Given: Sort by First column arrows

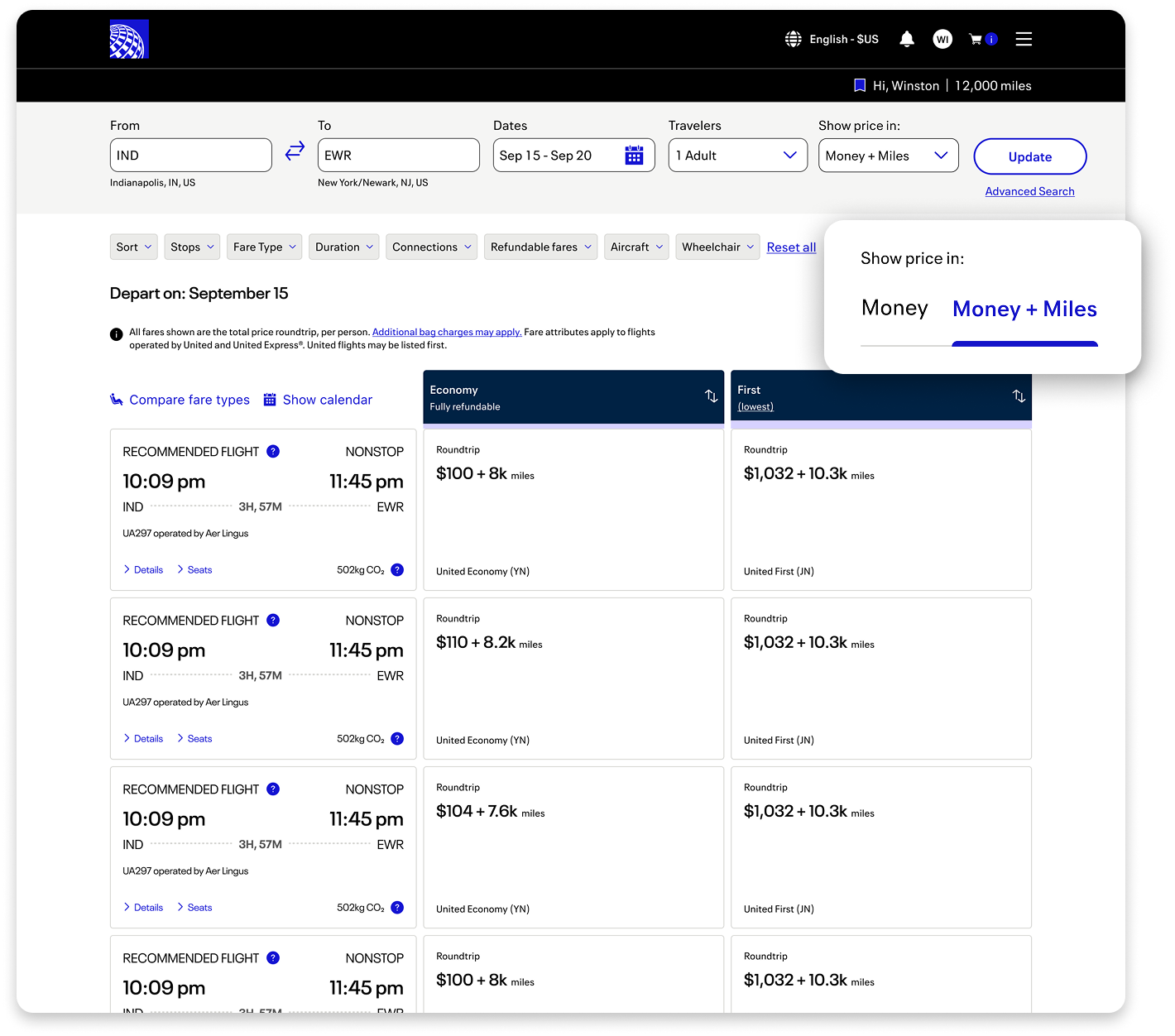Looking at the screenshot, I should pyautogui.click(x=1019, y=396).
